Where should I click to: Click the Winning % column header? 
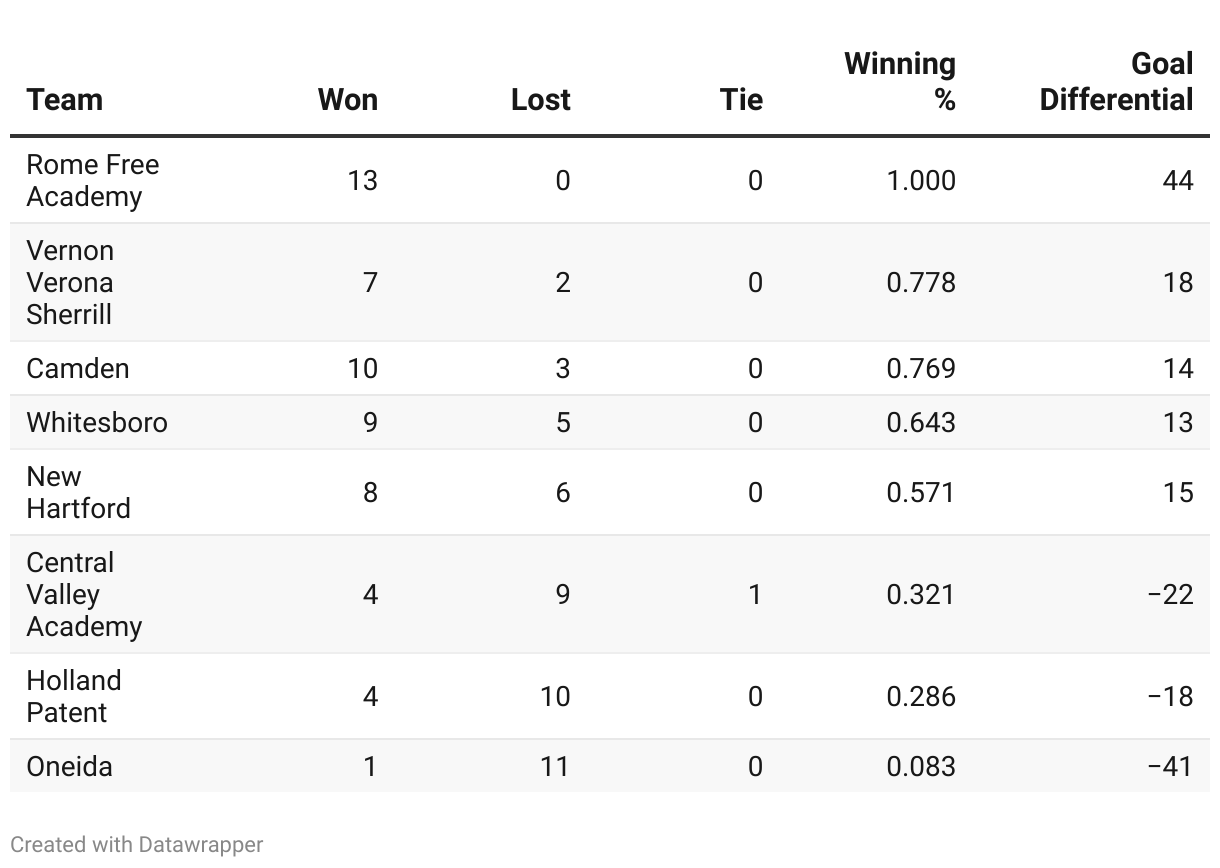pyautogui.click(x=900, y=81)
